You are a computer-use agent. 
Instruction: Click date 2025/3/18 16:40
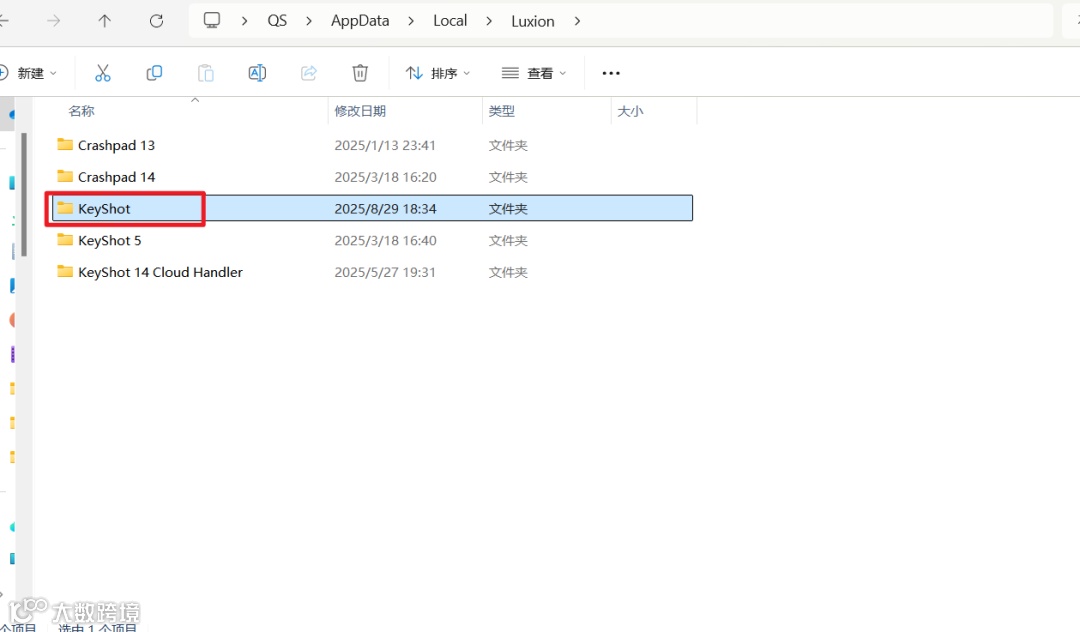click(385, 240)
